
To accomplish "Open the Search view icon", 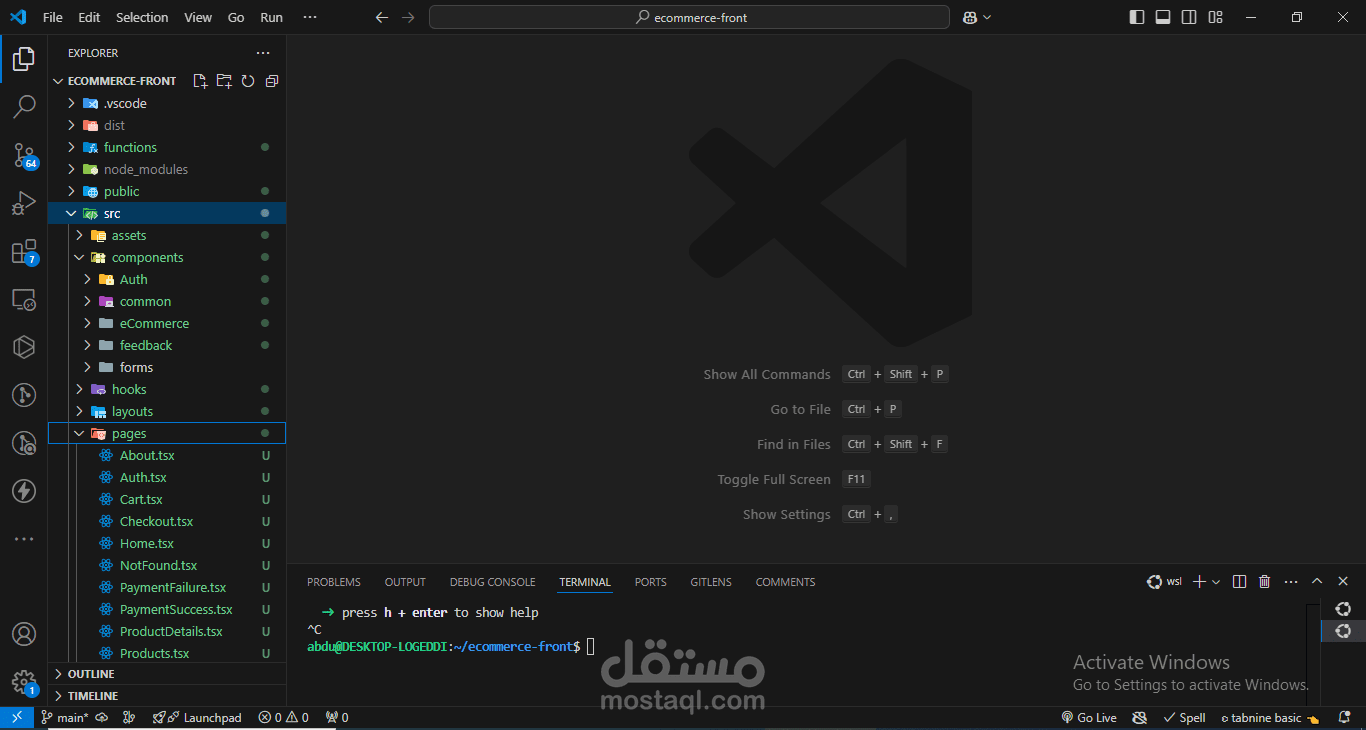I will click(24, 106).
